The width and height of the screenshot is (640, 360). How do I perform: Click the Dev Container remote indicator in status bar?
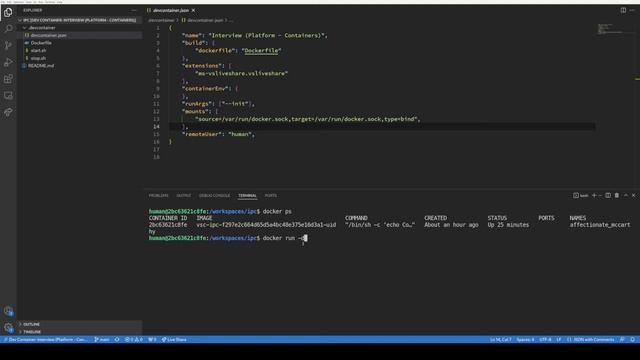[45, 340]
